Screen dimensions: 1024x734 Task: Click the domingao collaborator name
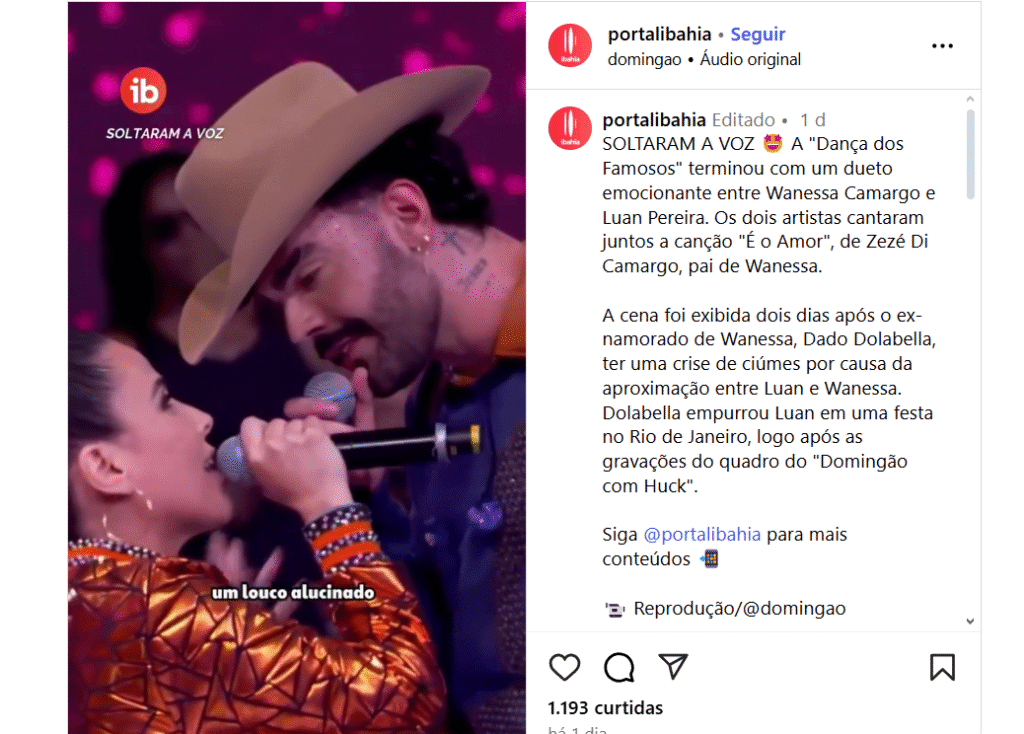644,59
